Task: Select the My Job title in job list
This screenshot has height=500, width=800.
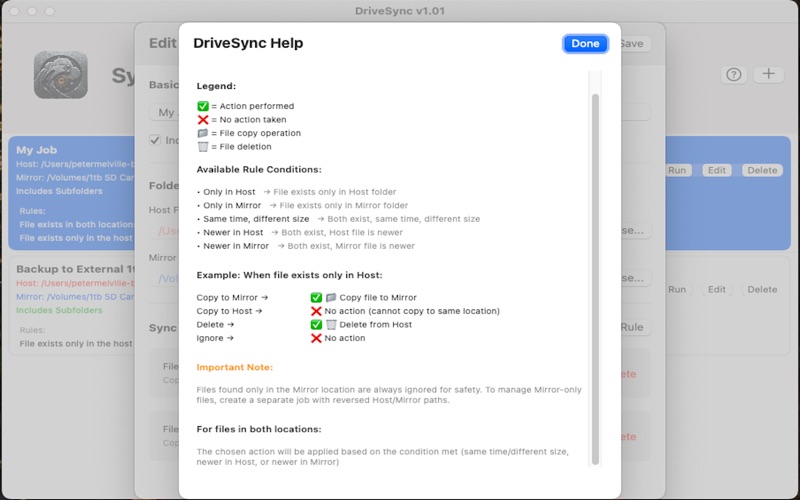Action: [37, 150]
